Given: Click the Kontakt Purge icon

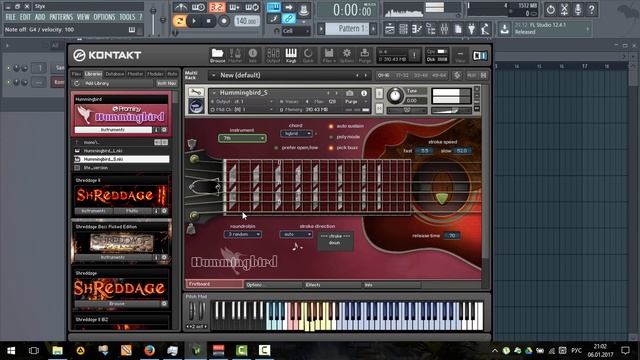Looking at the screenshot, I should [x=364, y=55].
